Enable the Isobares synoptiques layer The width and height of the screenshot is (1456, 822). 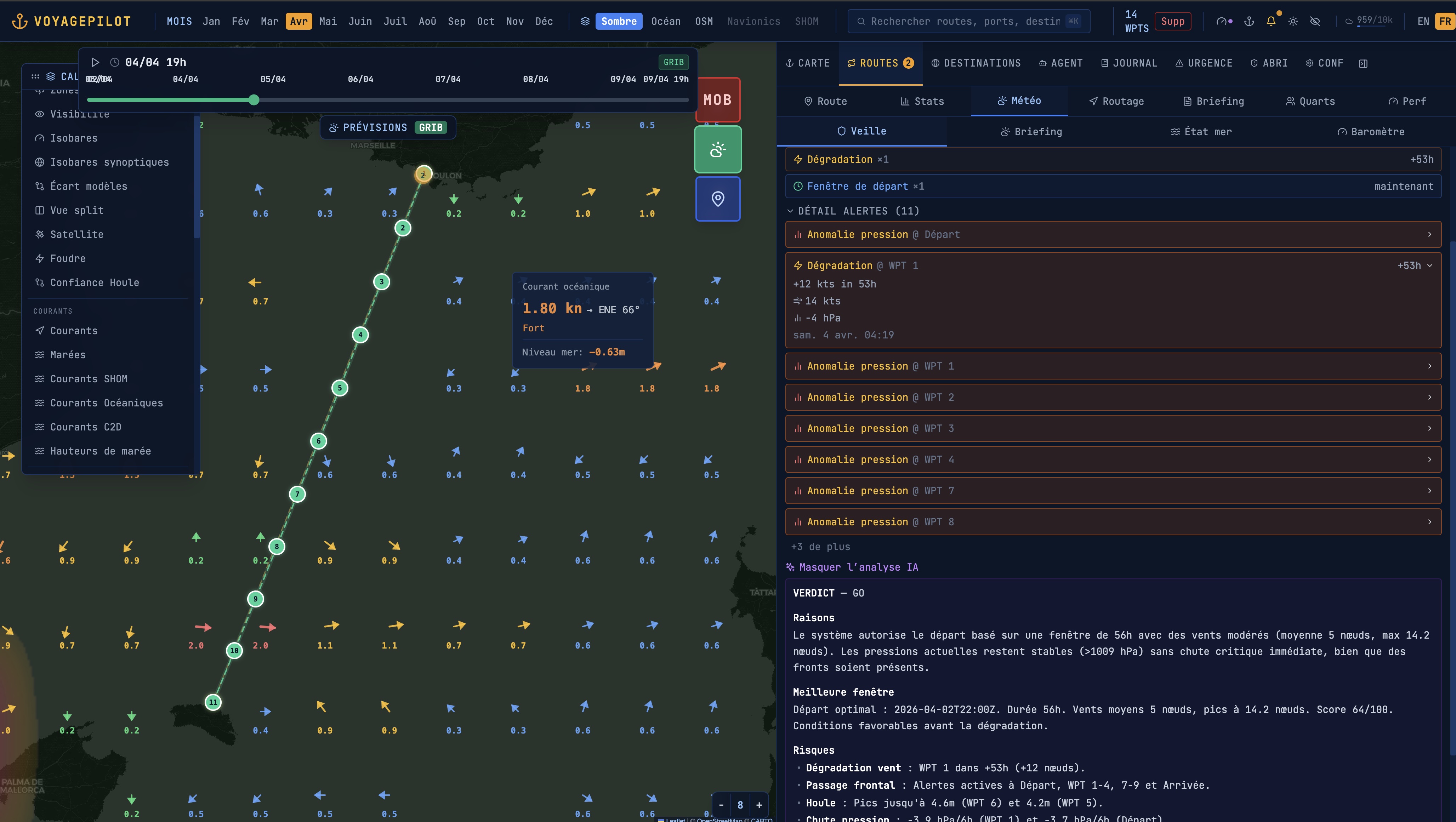[x=109, y=162]
